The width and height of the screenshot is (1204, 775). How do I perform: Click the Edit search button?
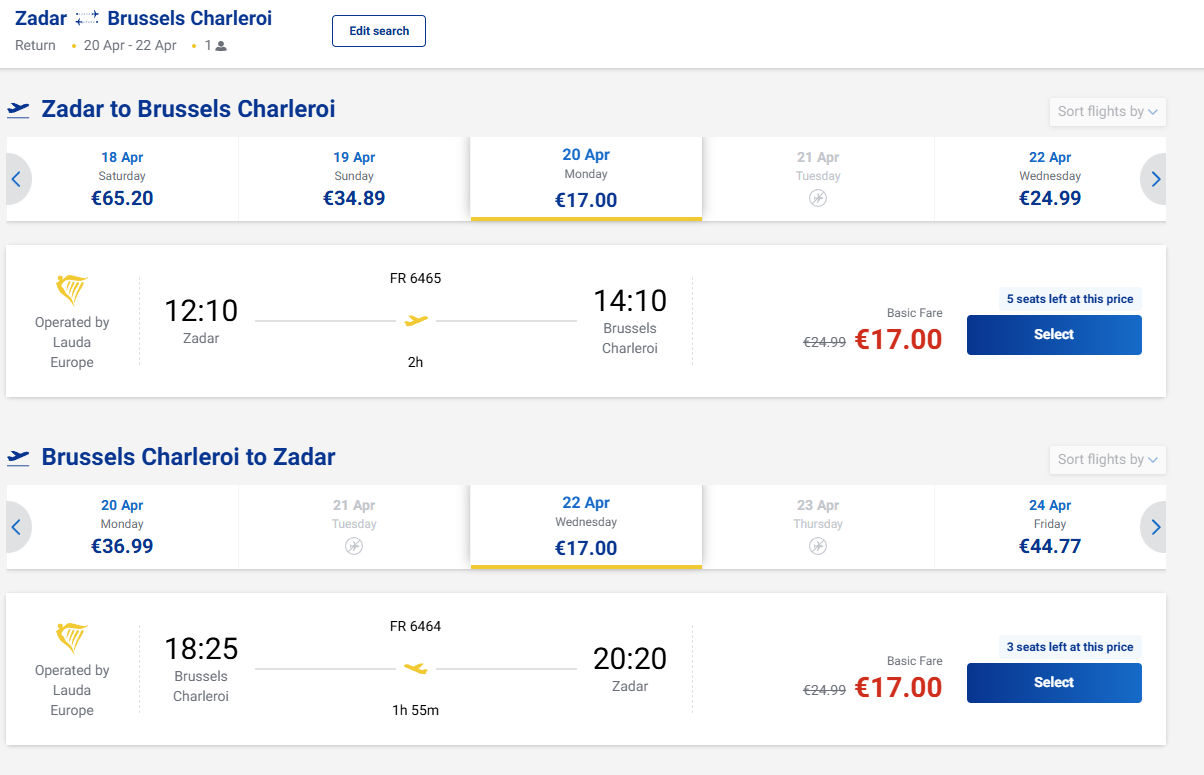pos(379,31)
